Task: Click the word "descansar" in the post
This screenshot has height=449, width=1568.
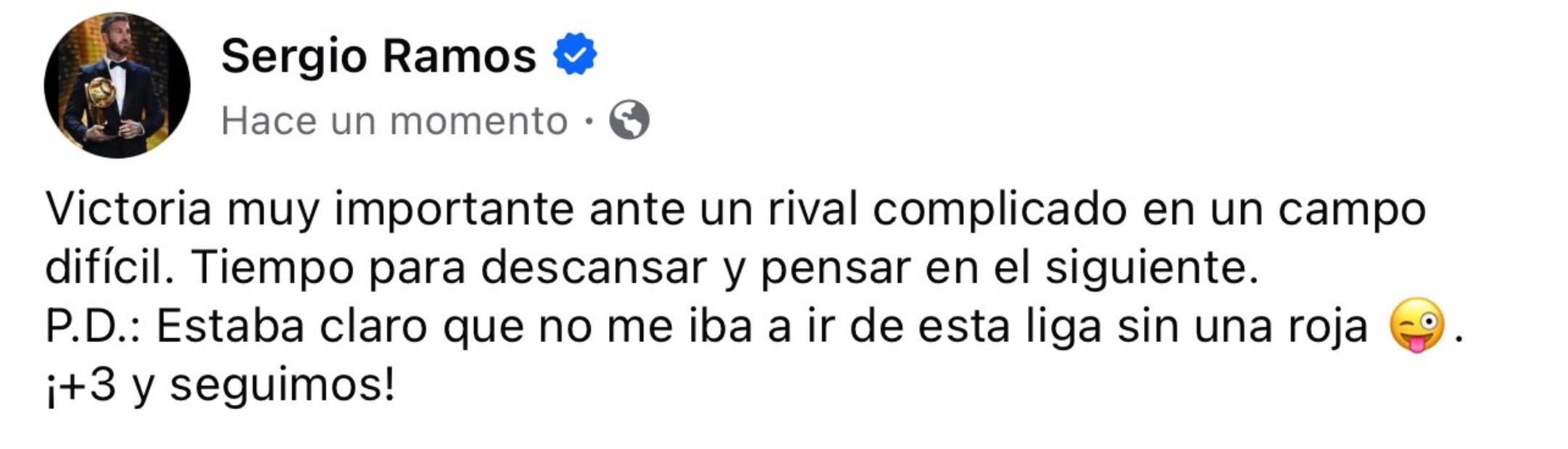Action: [x=593, y=268]
